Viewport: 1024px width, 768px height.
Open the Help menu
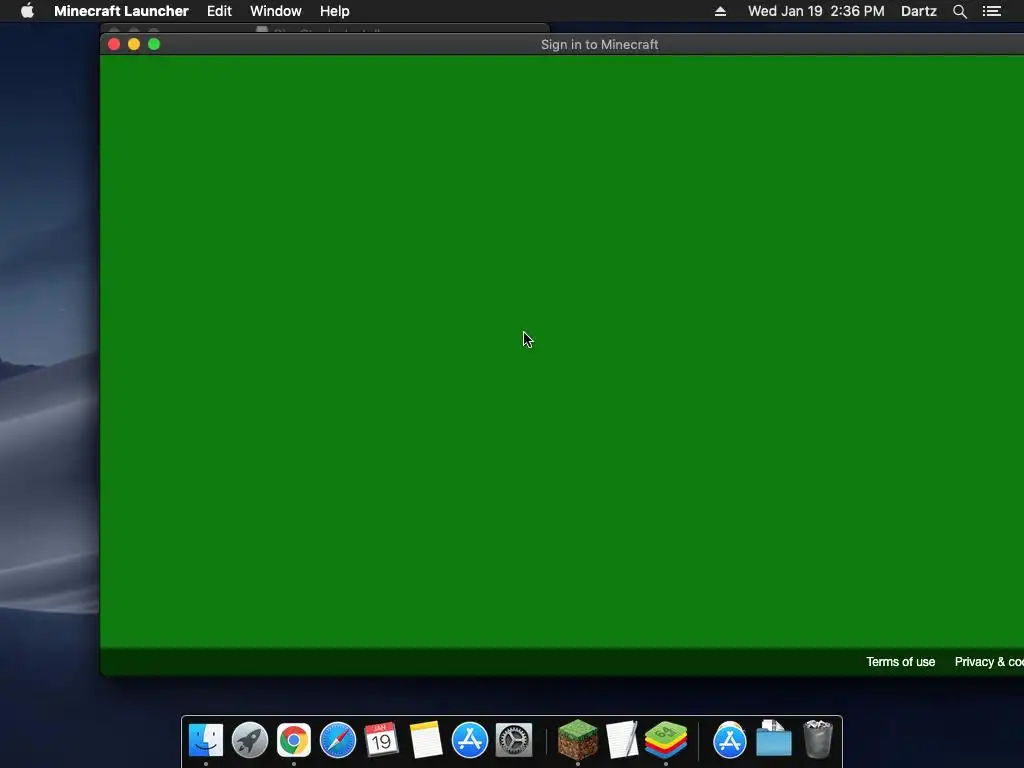pos(334,11)
